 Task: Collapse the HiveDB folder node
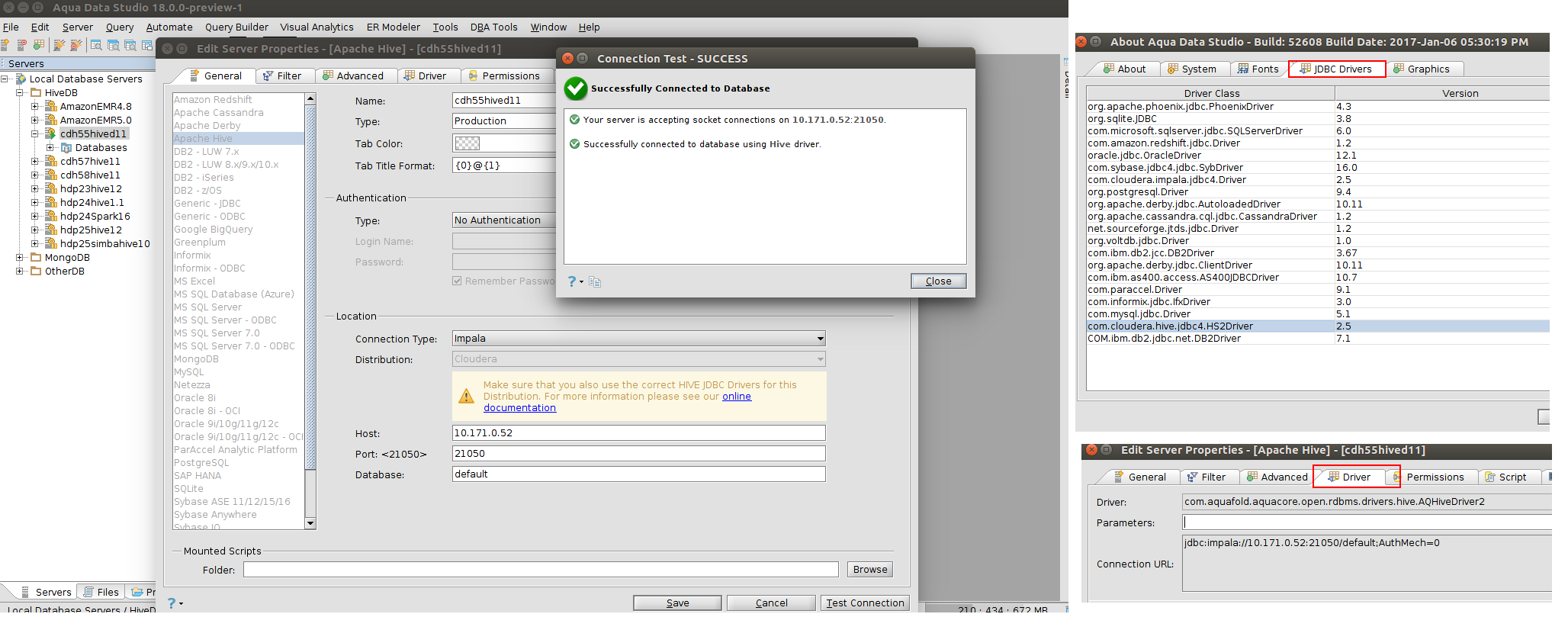20,92
